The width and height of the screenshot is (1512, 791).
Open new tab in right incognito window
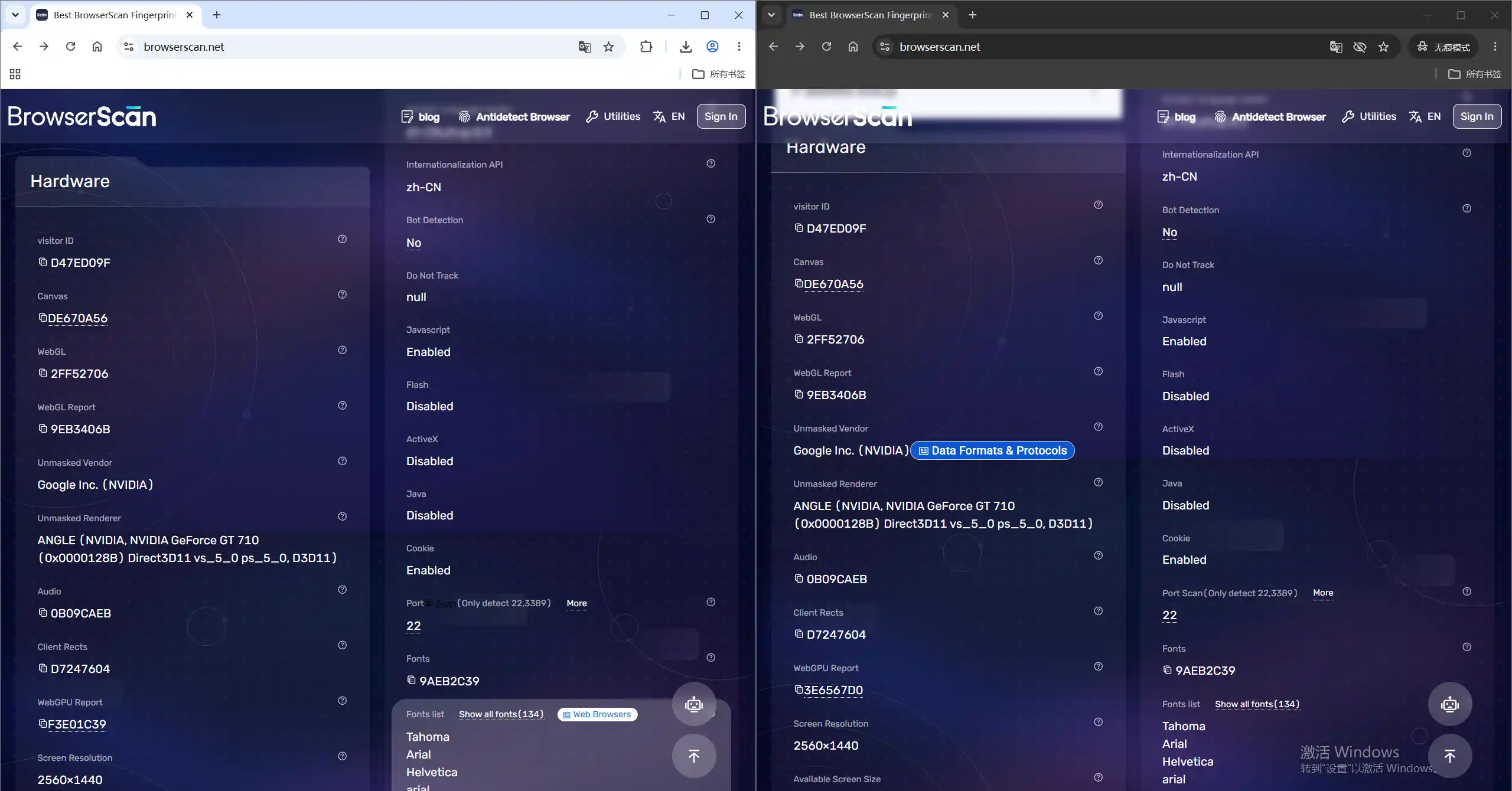[x=973, y=15]
